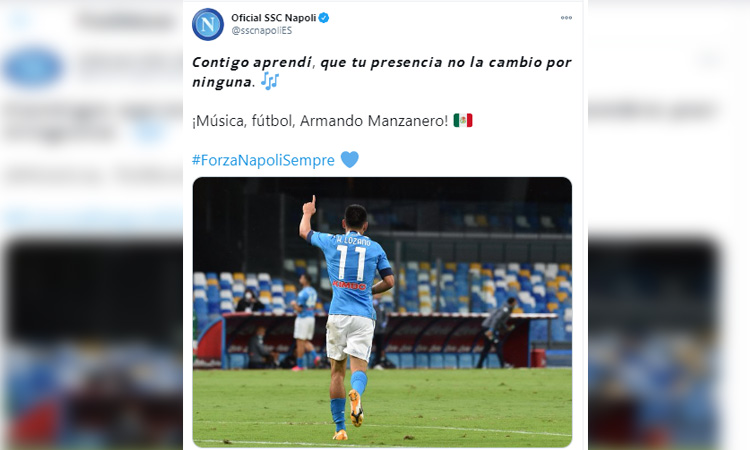
Task: Click the Mexican flag emoji
Action: click(x=463, y=121)
